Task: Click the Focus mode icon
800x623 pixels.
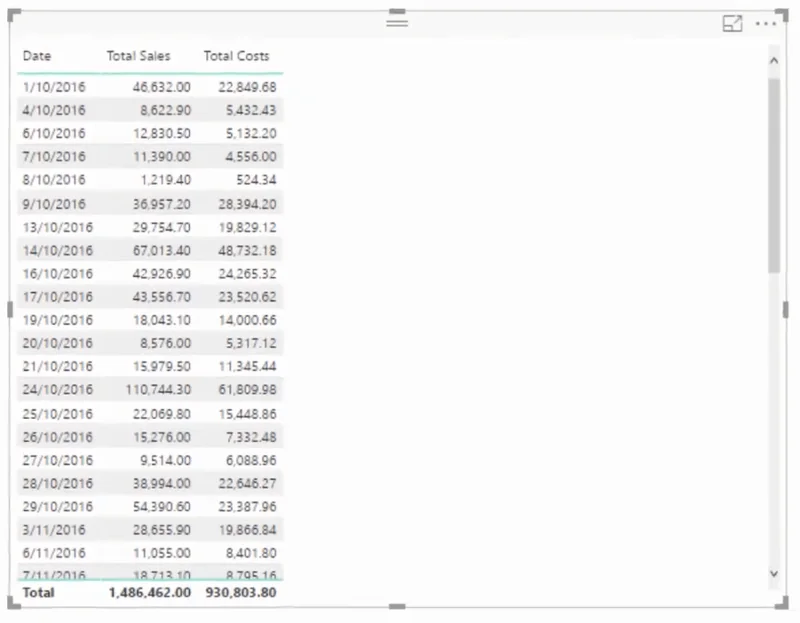Action: pyautogui.click(x=732, y=23)
